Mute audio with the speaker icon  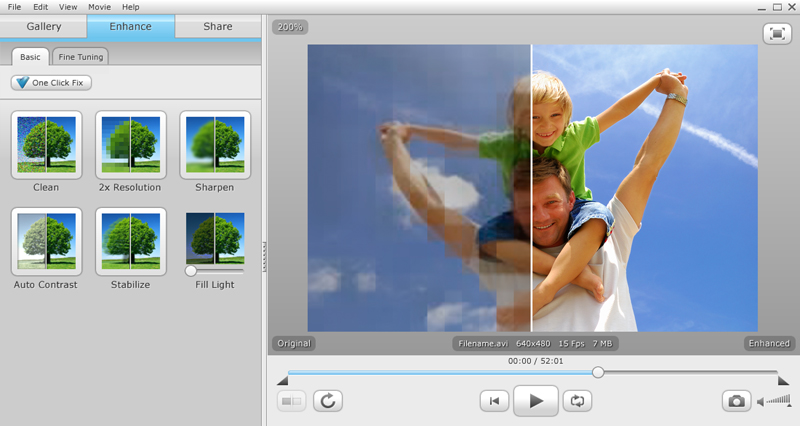coord(760,402)
